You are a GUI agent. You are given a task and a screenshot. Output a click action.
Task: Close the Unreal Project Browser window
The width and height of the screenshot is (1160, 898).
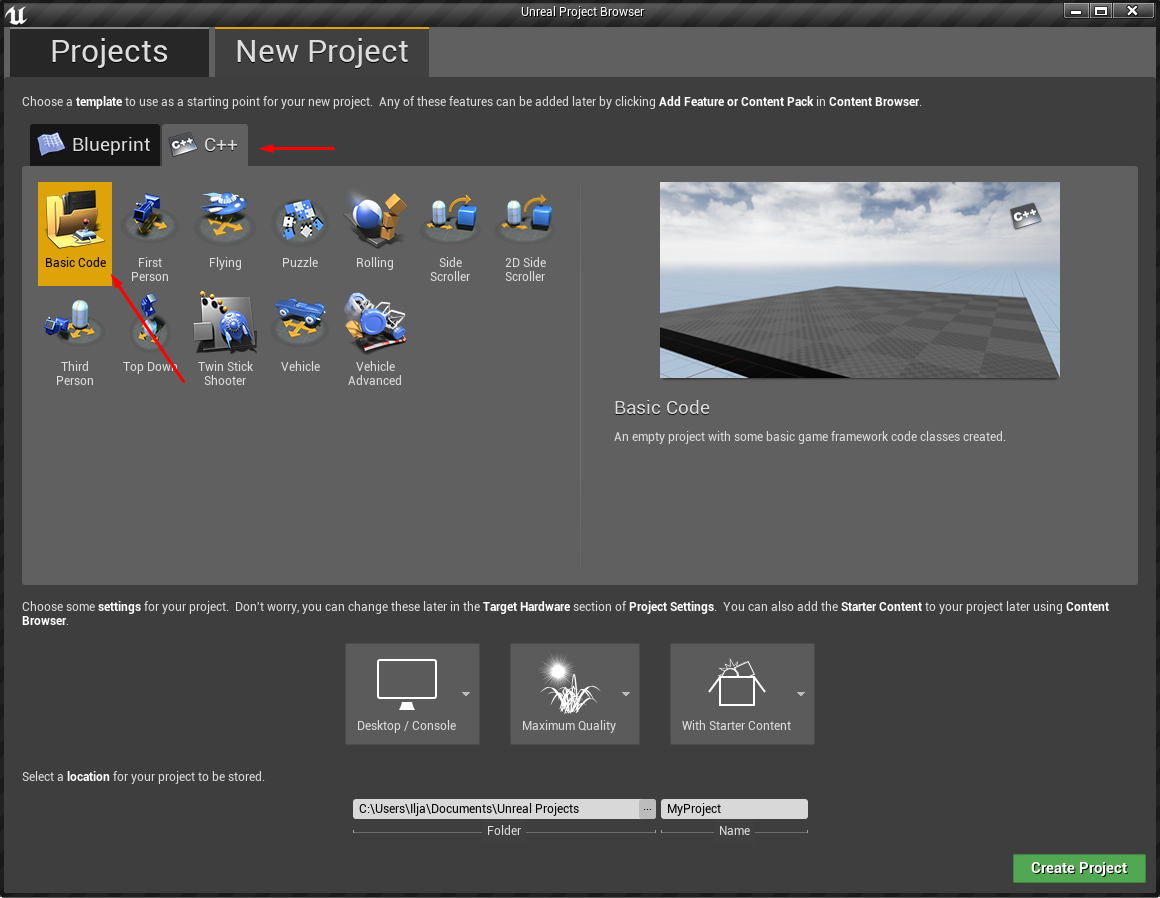point(1133,11)
